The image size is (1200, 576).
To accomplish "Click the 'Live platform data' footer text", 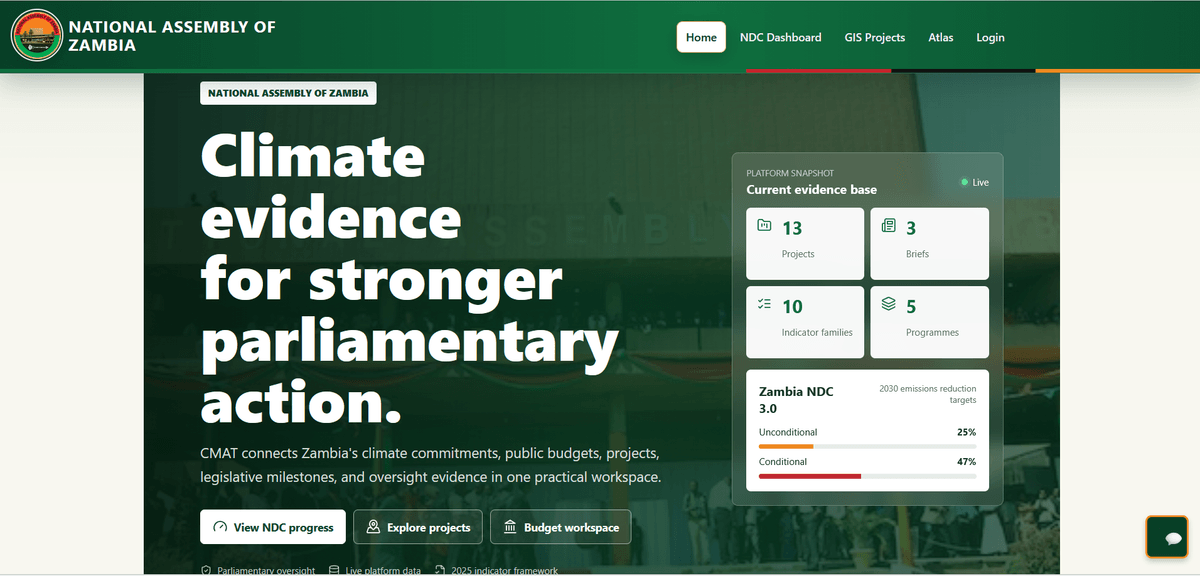I will tap(383, 570).
